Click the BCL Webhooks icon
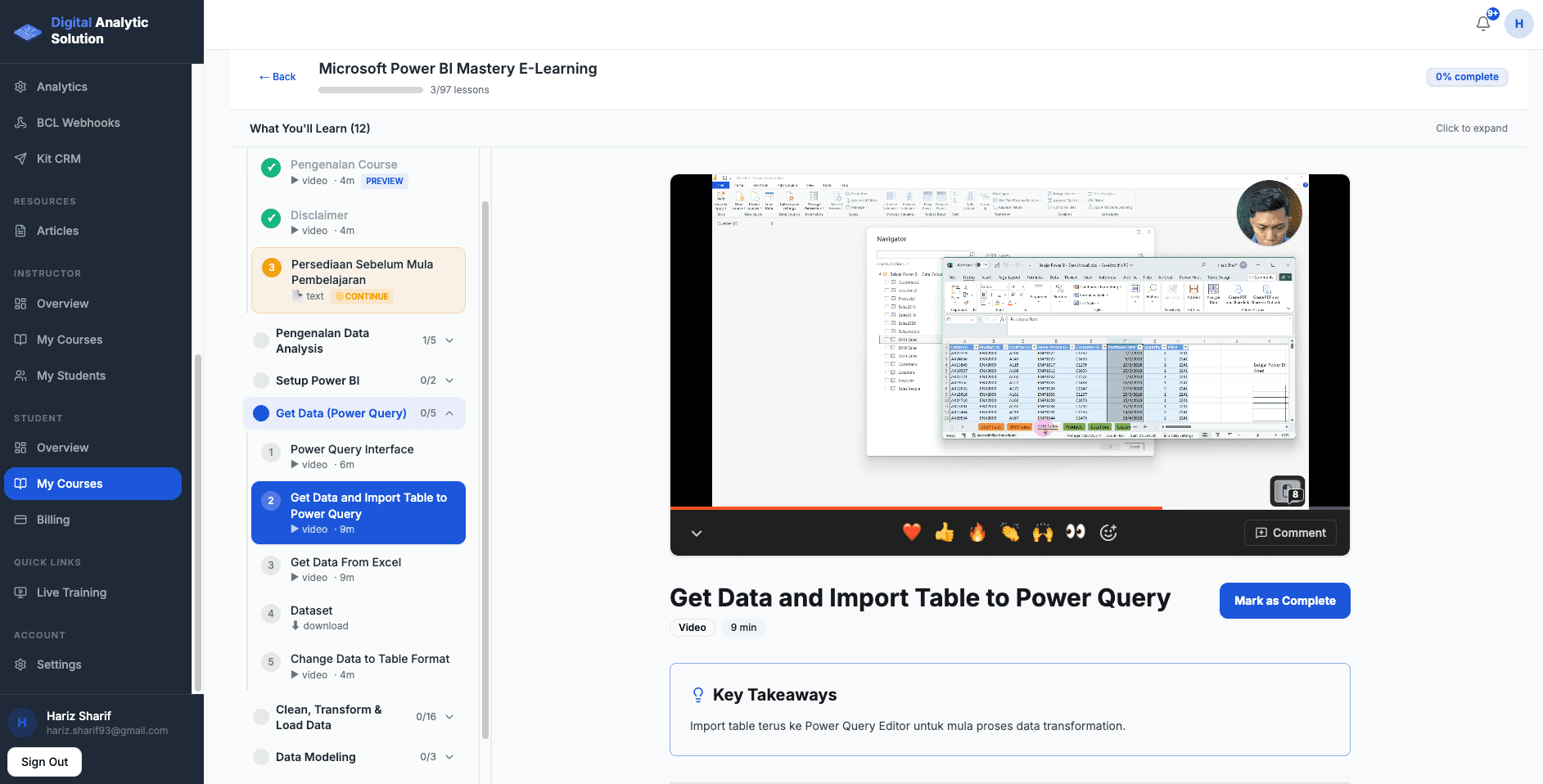The image size is (1543, 784). [20, 123]
